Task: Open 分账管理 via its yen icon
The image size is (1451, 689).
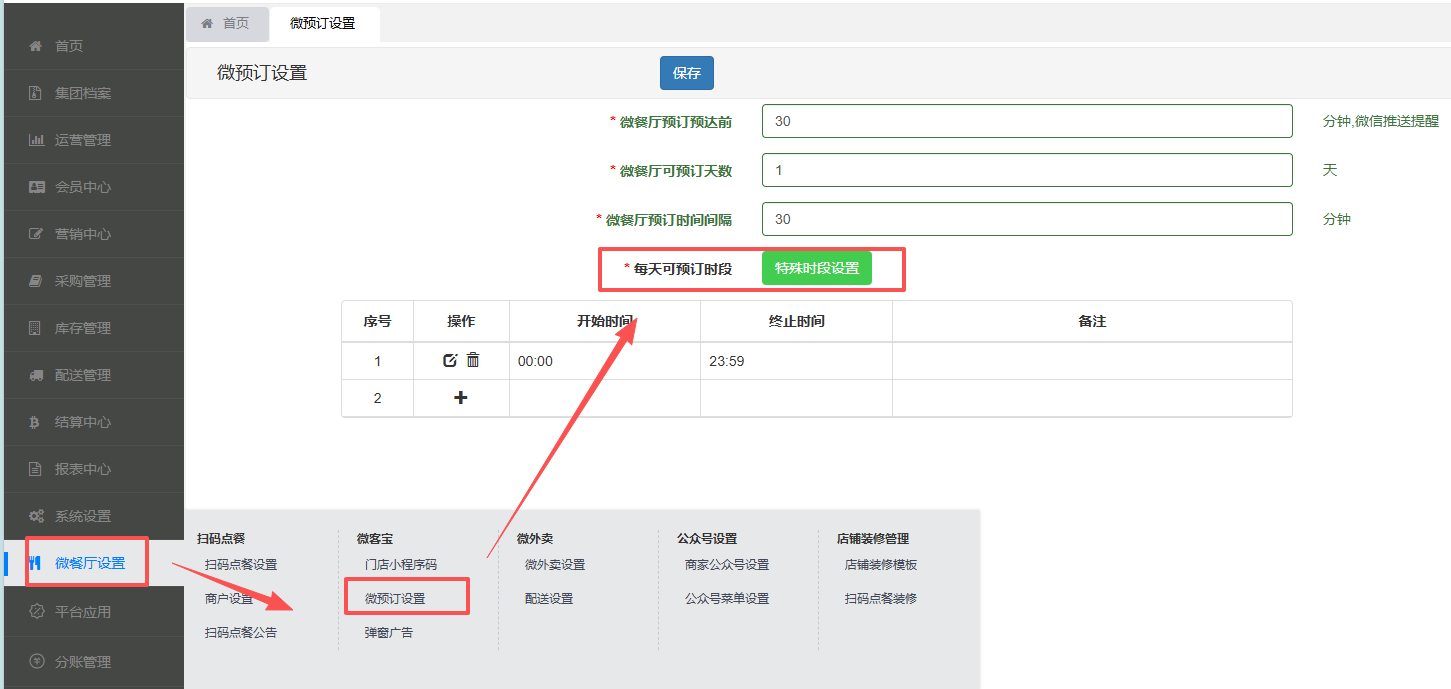Action: coord(36,661)
